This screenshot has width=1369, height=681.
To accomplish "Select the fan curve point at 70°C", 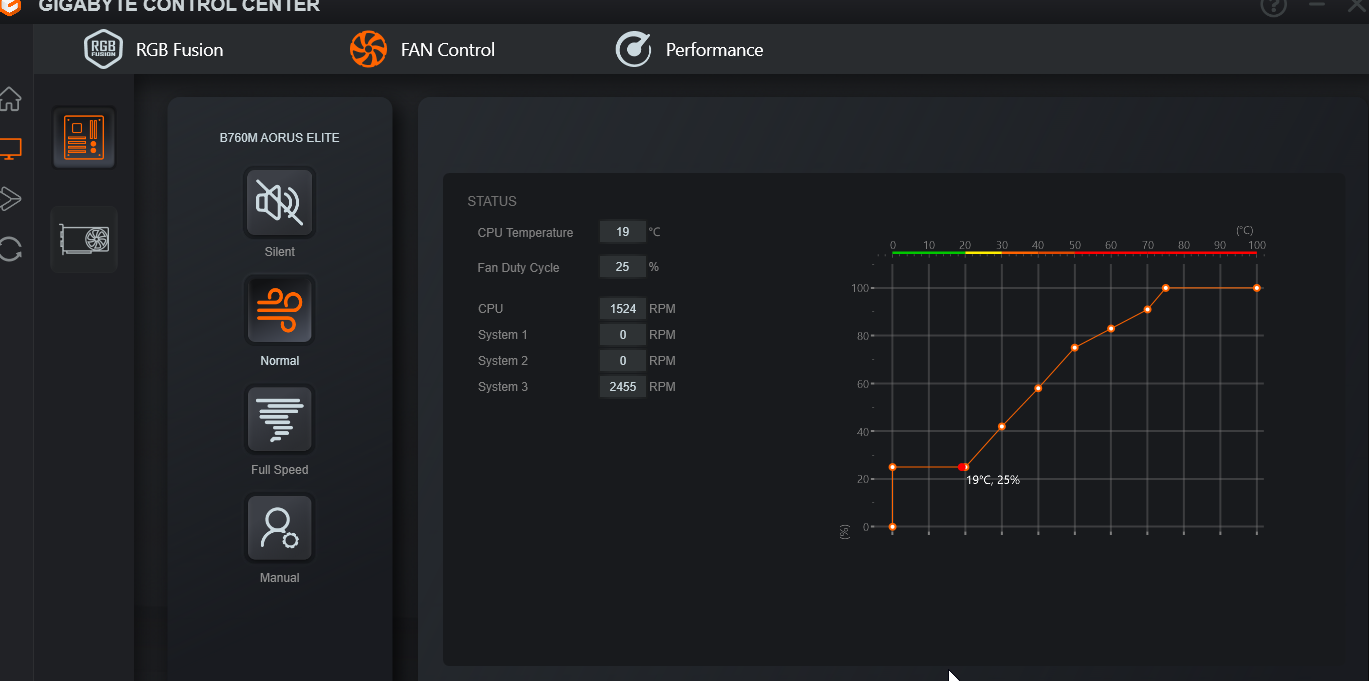I will point(1147,310).
